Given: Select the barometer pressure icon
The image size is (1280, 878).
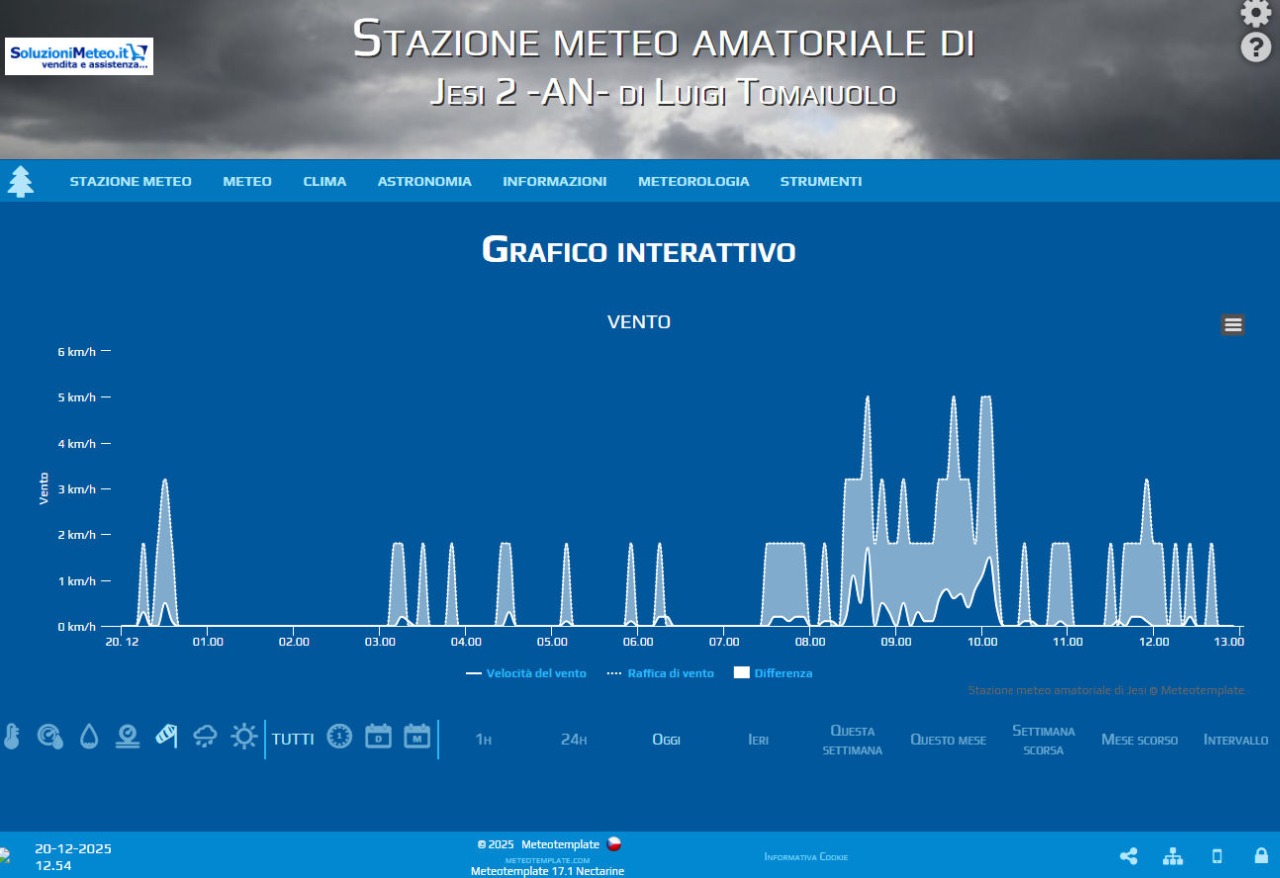Looking at the screenshot, I should tap(127, 737).
